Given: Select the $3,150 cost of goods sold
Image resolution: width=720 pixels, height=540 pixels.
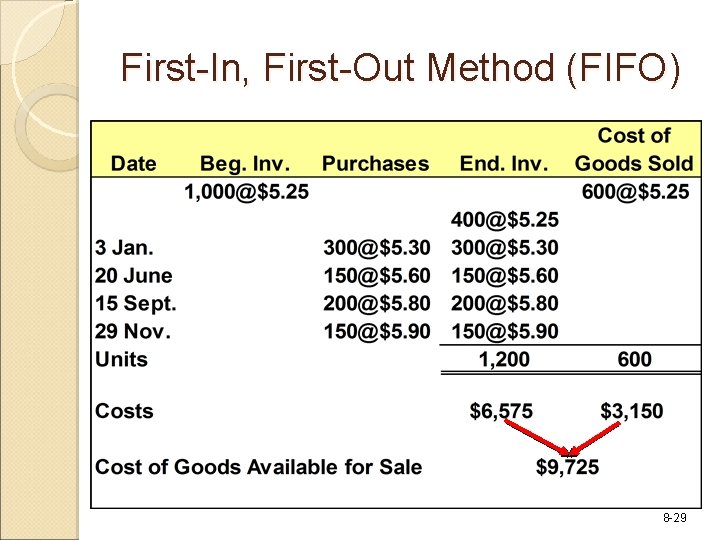Looking at the screenshot, I should (x=631, y=411).
